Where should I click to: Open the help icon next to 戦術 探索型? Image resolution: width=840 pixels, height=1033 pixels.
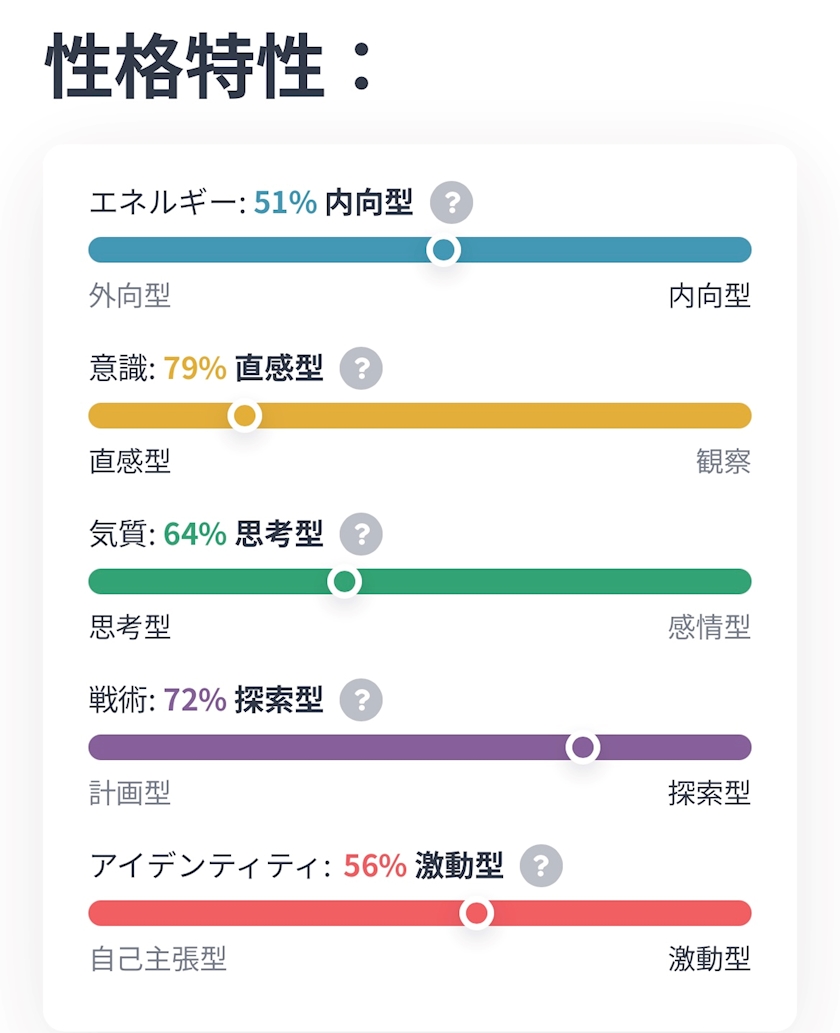point(361,700)
